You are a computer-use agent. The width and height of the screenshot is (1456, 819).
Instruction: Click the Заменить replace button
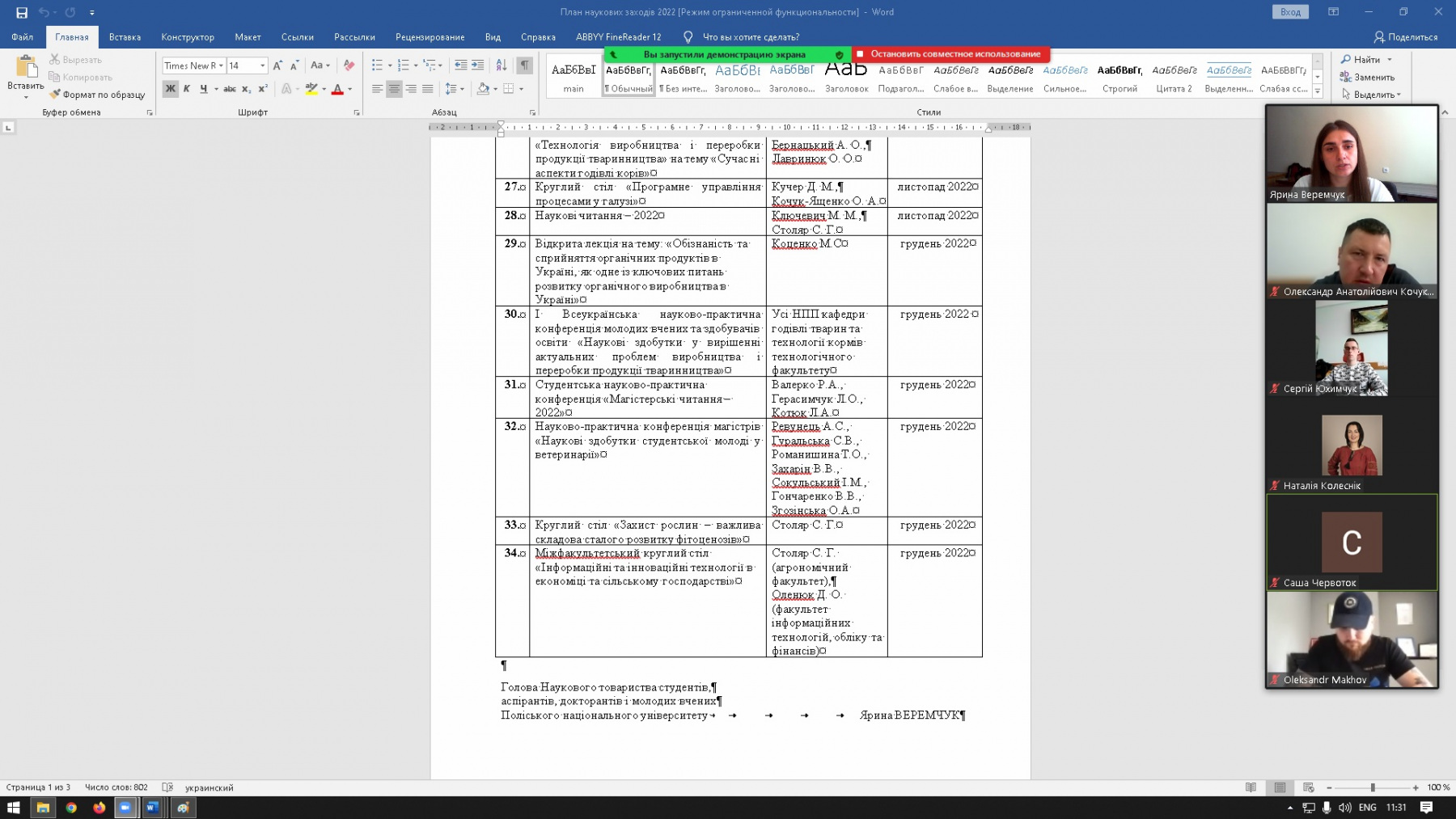pyautogui.click(x=1367, y=78)
